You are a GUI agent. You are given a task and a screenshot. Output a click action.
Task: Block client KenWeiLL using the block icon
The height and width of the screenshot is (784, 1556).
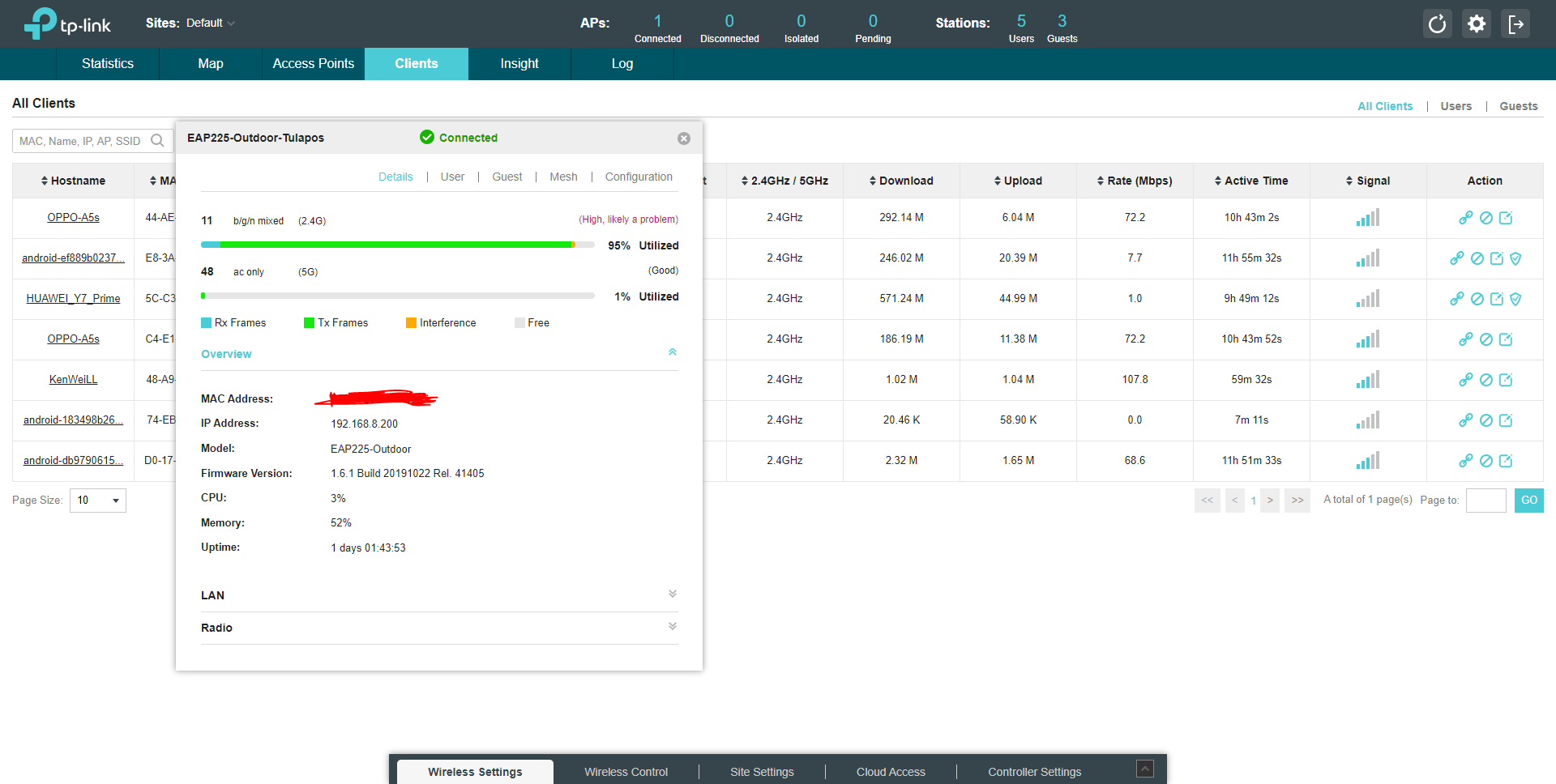click(x=1486, y=380)
